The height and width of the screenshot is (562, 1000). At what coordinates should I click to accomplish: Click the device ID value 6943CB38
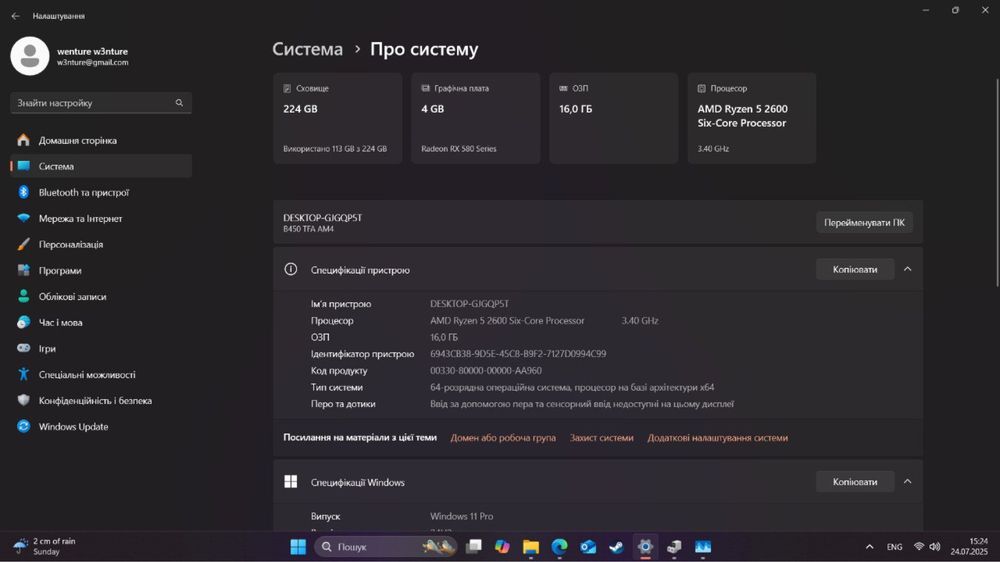pos(518,354)
